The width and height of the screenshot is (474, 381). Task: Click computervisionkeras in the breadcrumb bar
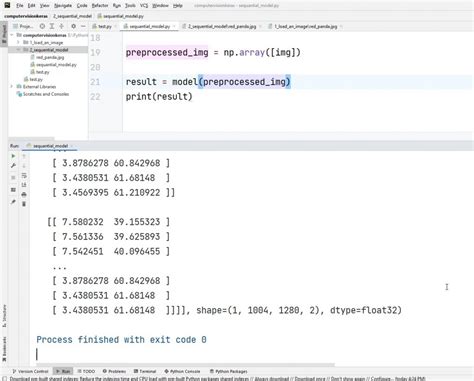click(26, 16)
